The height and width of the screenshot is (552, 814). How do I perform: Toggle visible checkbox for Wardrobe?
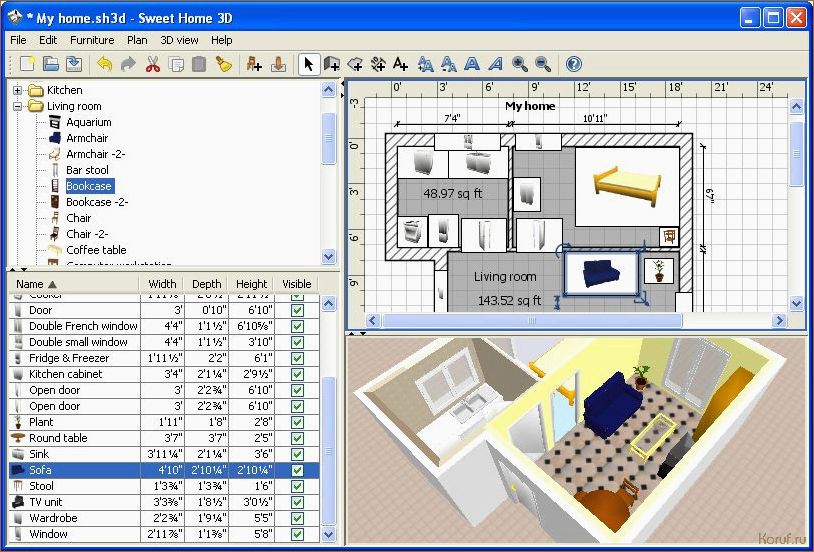pos(297,518)
